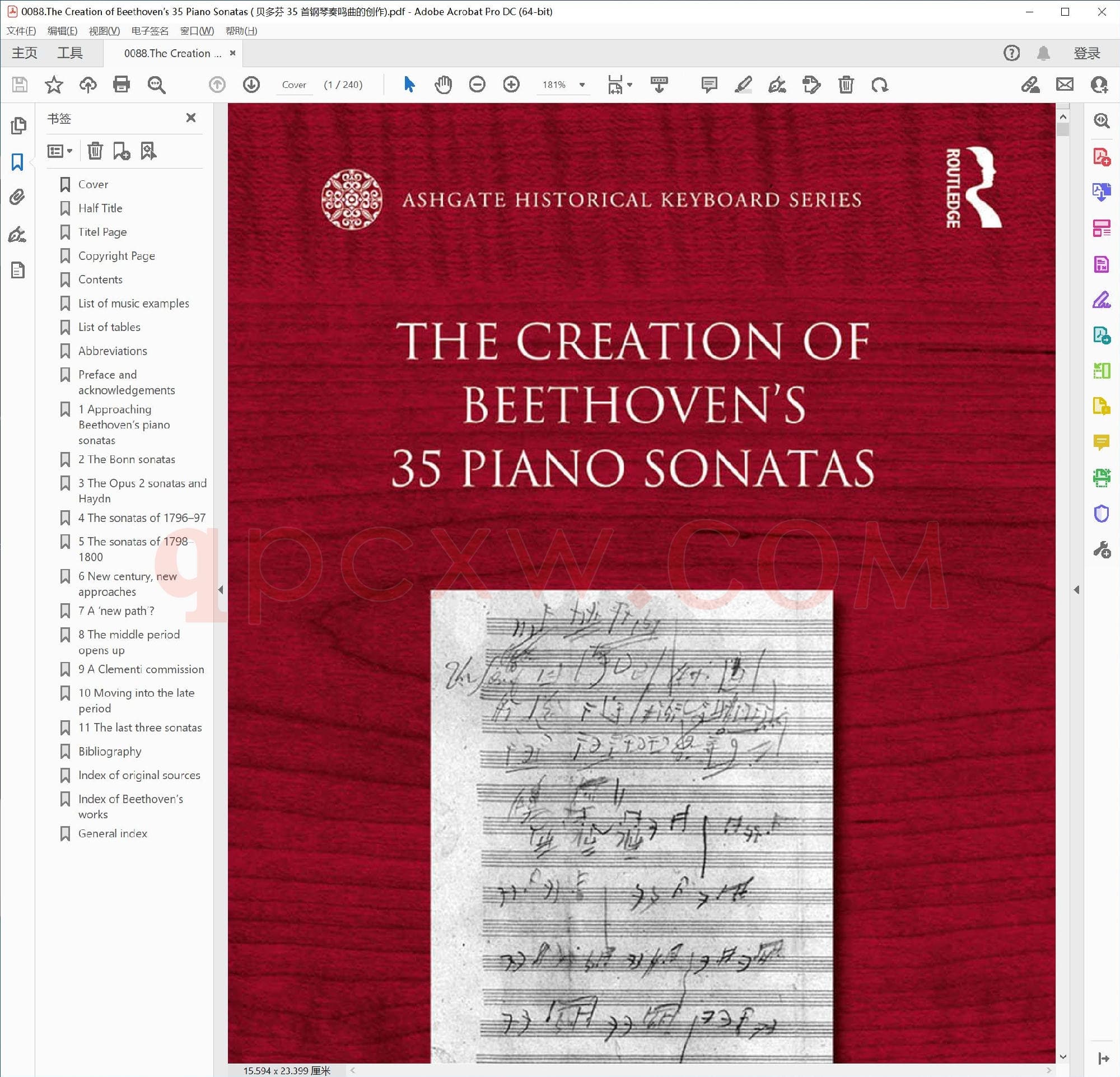Open bookmark options dropdown menu

pos(59,151)
